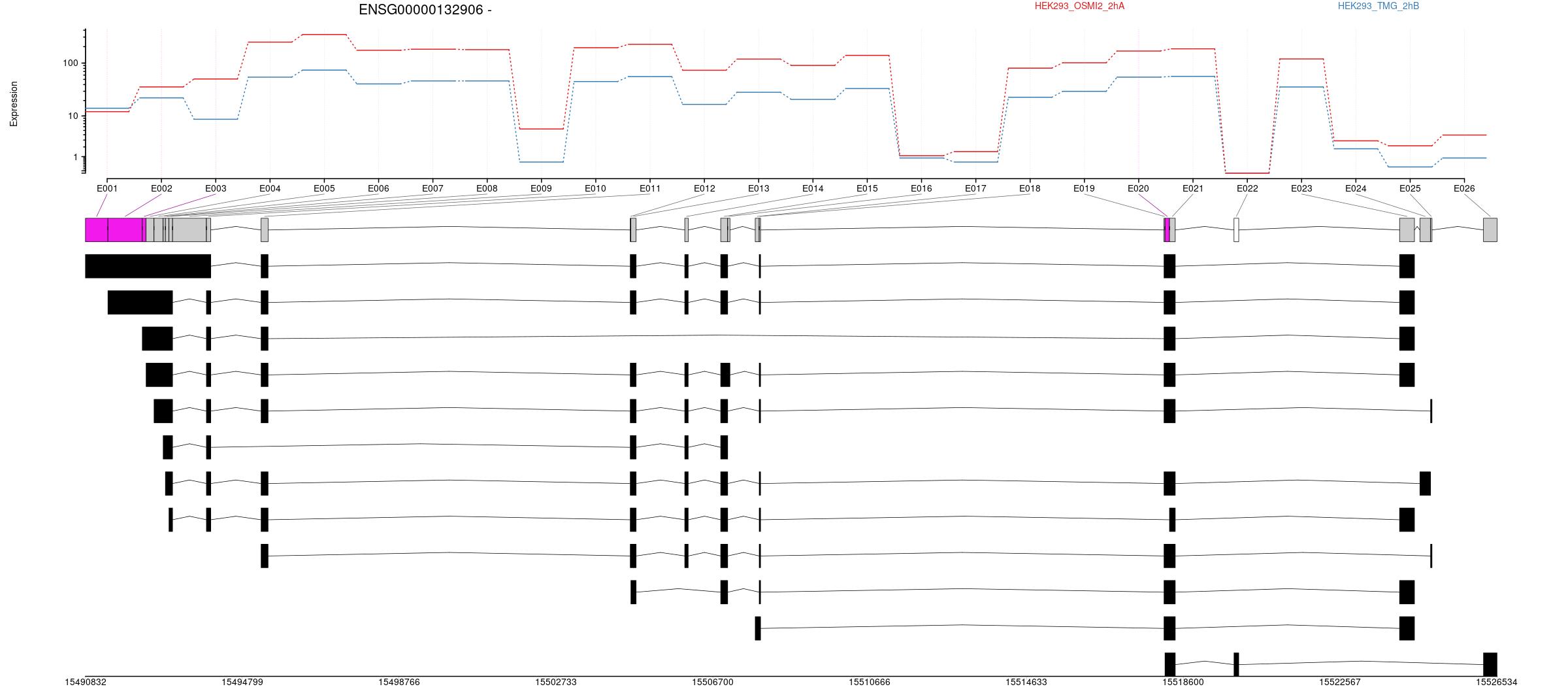Screen dimensions: 1568x693
Task: Click genomic coordinate 15522567
Action: (1340, 683)
